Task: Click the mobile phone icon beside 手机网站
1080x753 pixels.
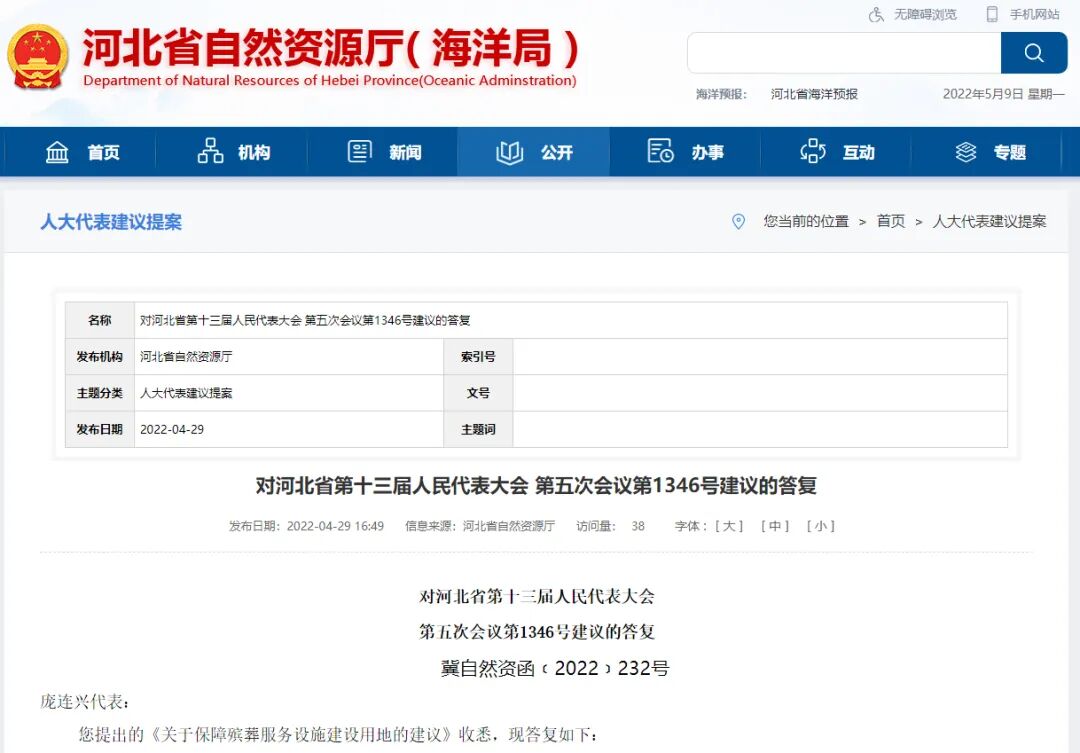Action: [993, 14]
